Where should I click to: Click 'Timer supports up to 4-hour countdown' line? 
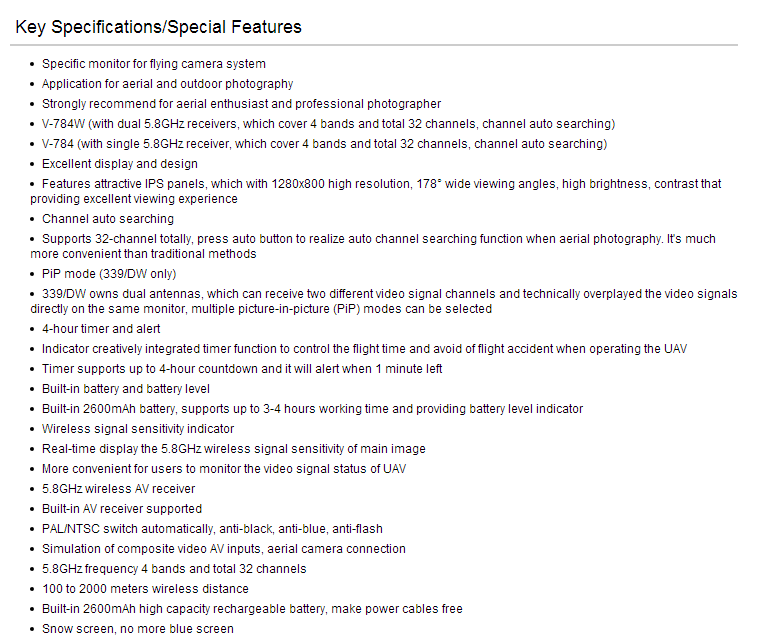click(242, 369)
